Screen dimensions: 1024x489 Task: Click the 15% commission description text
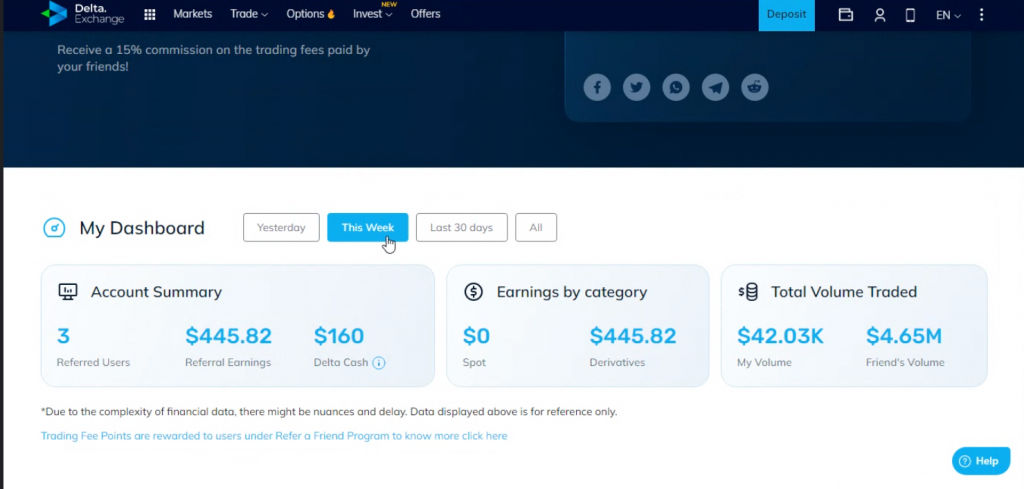pos(214,58)
